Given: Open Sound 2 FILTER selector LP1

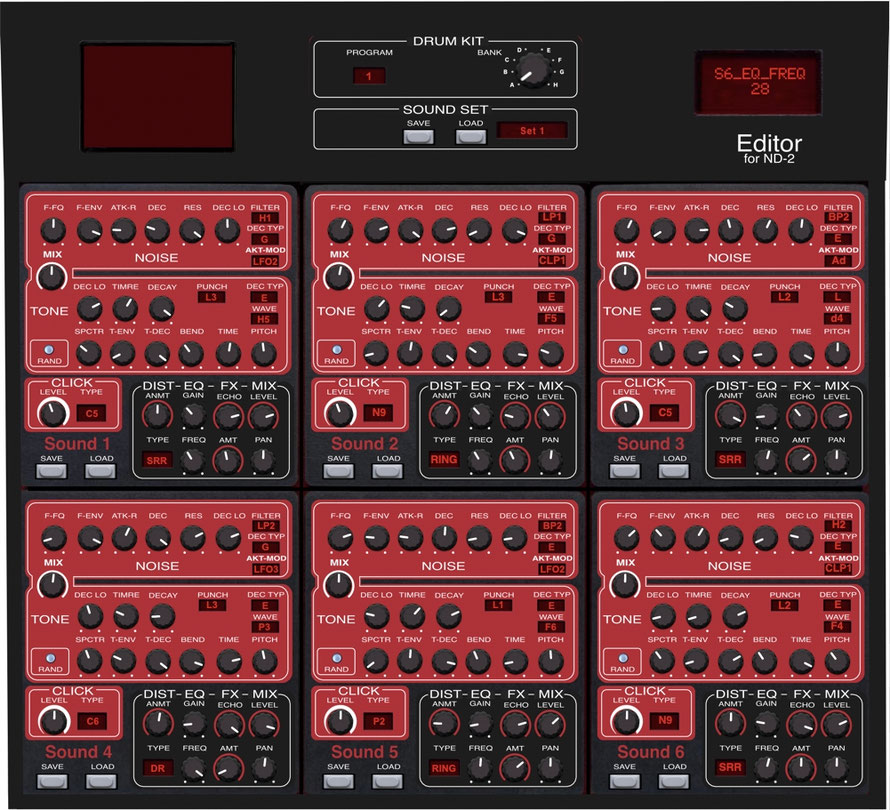Looking at the screenshot, I should click(x=552, y=217).
